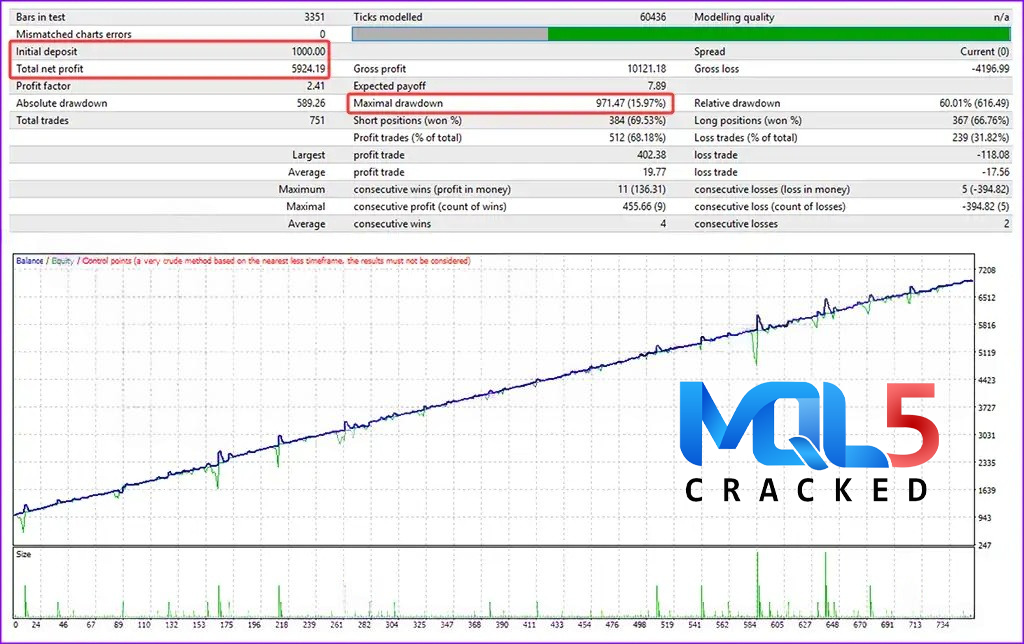The height and width of the screenshot is (644, 1024).
Task: Click the 'Size' label in lower chart
Action: tap(24, 555)
